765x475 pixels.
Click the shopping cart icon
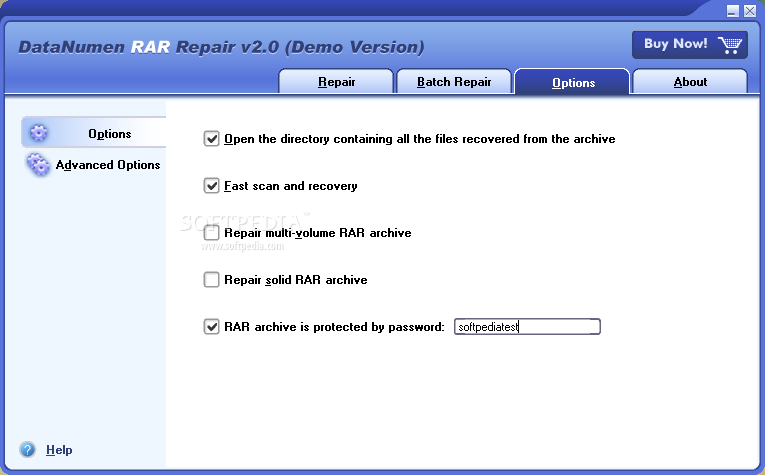(x=730, y=45)
